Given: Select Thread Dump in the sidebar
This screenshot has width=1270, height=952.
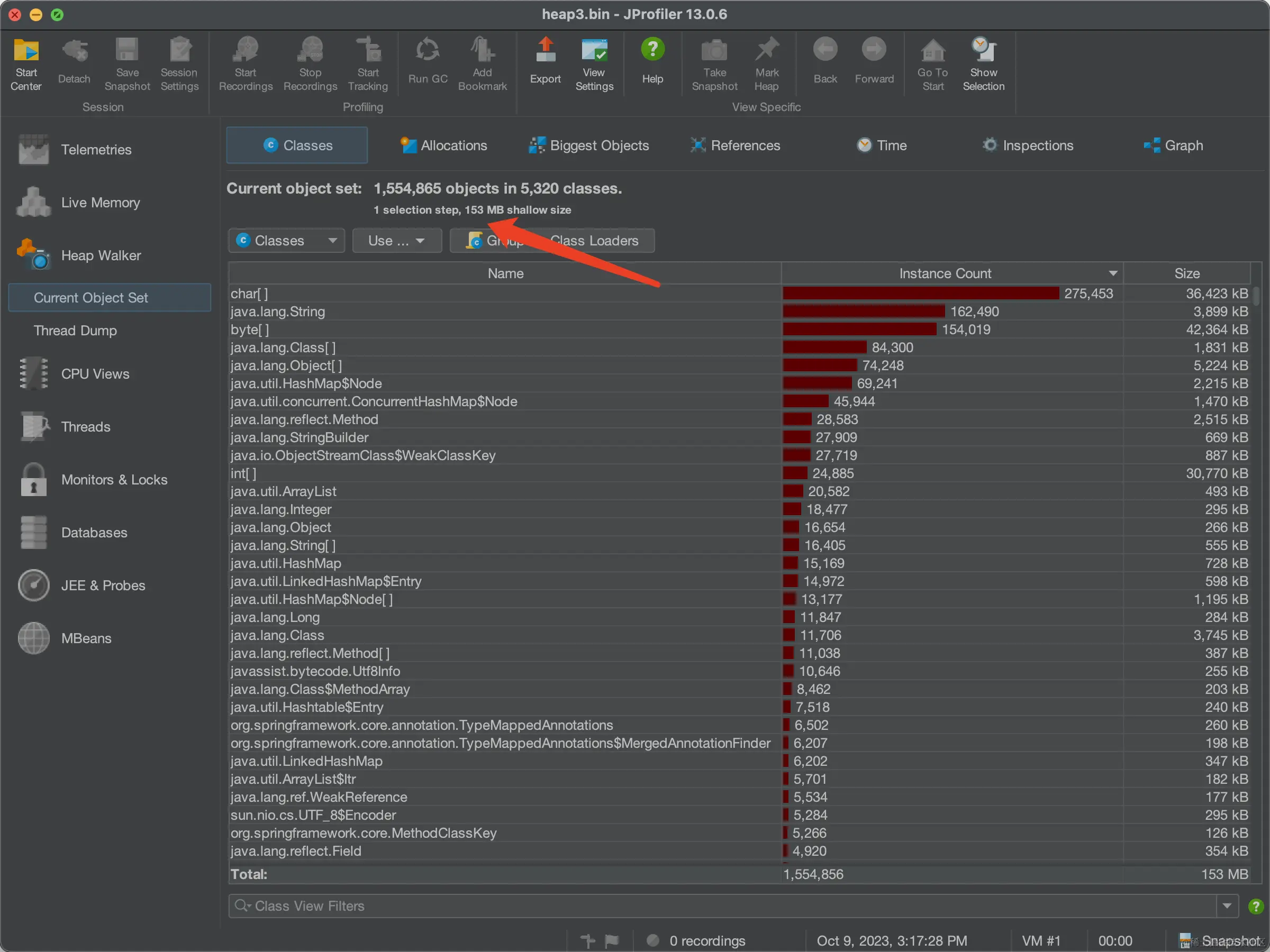Looking at the screenshot, I should coord(75,331).
